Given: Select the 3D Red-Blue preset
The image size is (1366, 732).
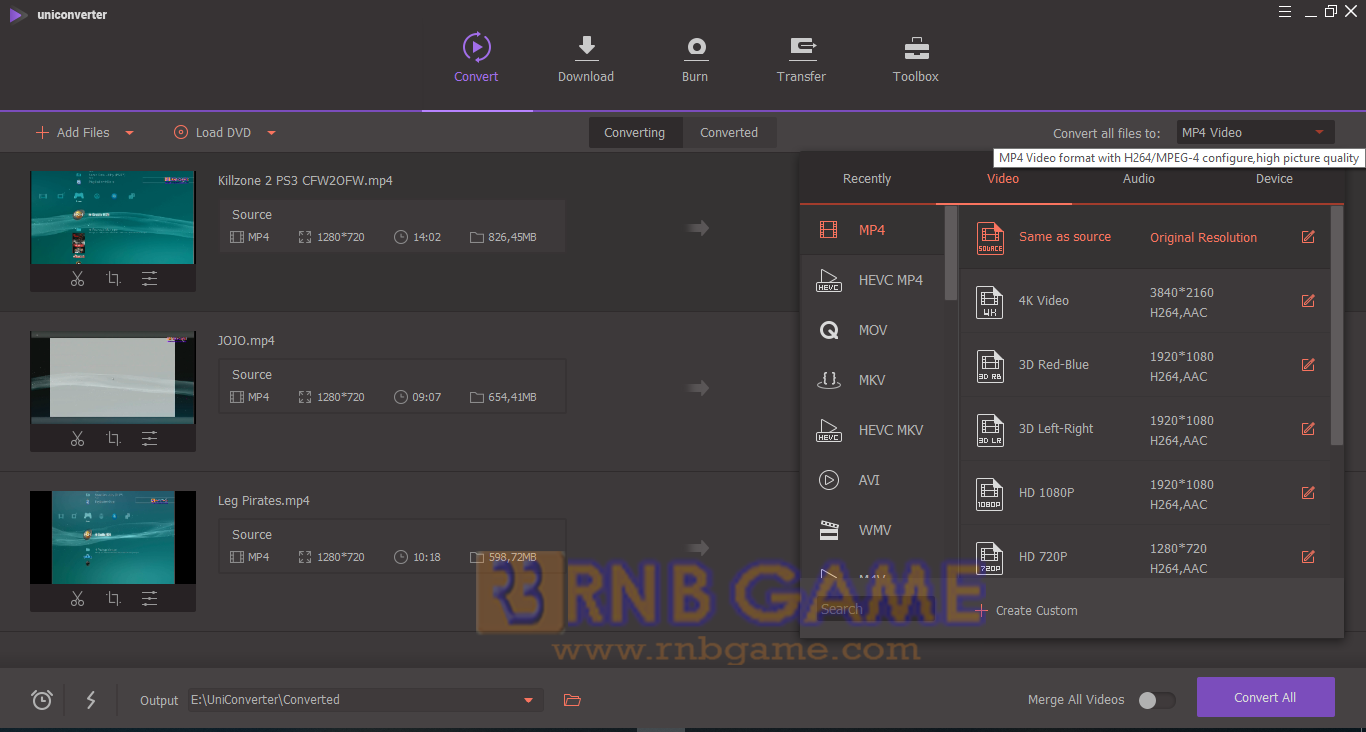Looking at the screenshot, I should [x=1145, y=365].
